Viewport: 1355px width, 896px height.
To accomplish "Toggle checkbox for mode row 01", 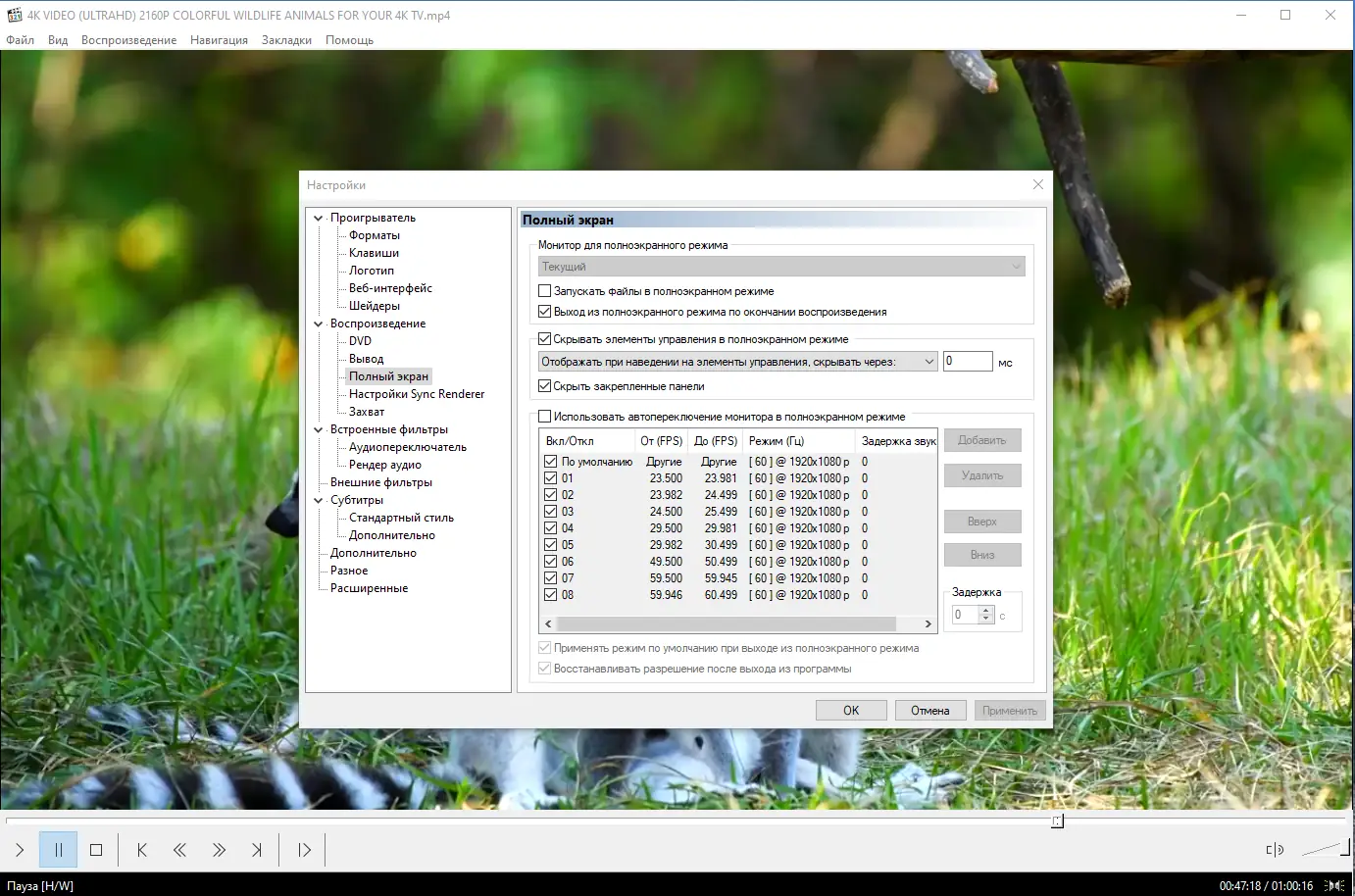I will point(551,478).
